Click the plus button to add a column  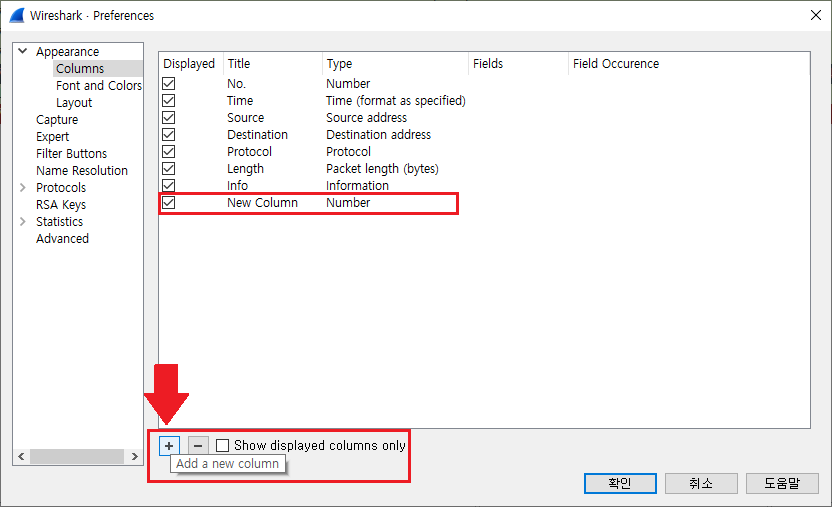coord(169,446)
